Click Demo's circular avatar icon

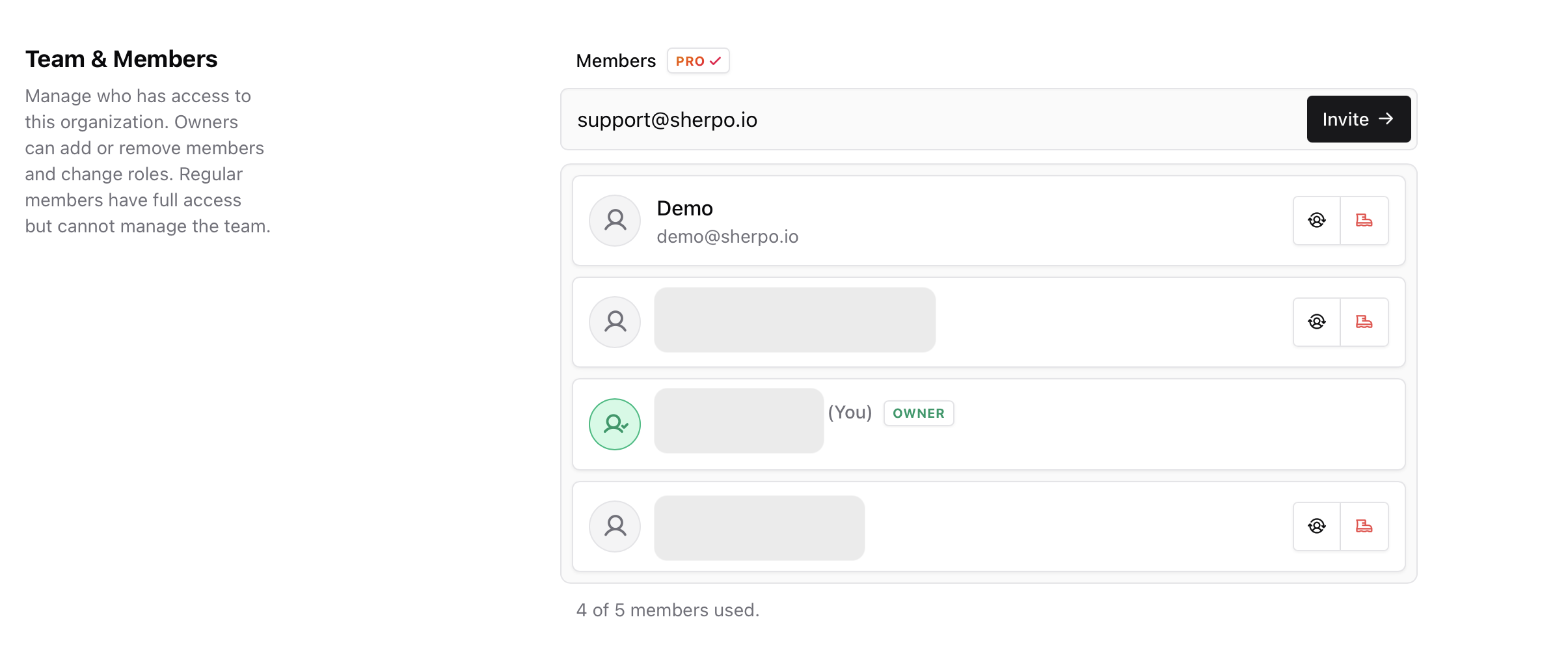coord(614,221)
